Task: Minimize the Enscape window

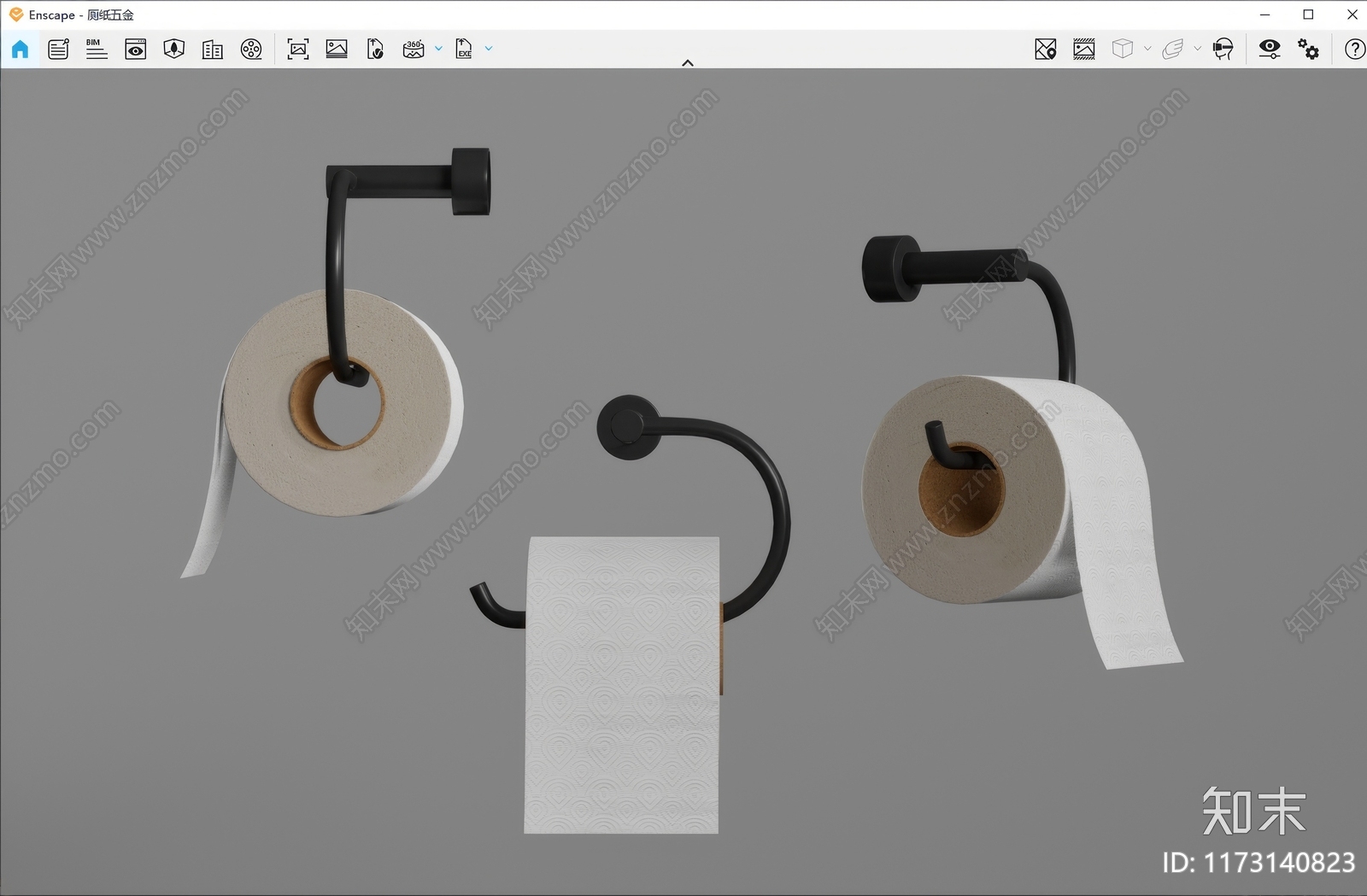Action: coord(1264,15)
